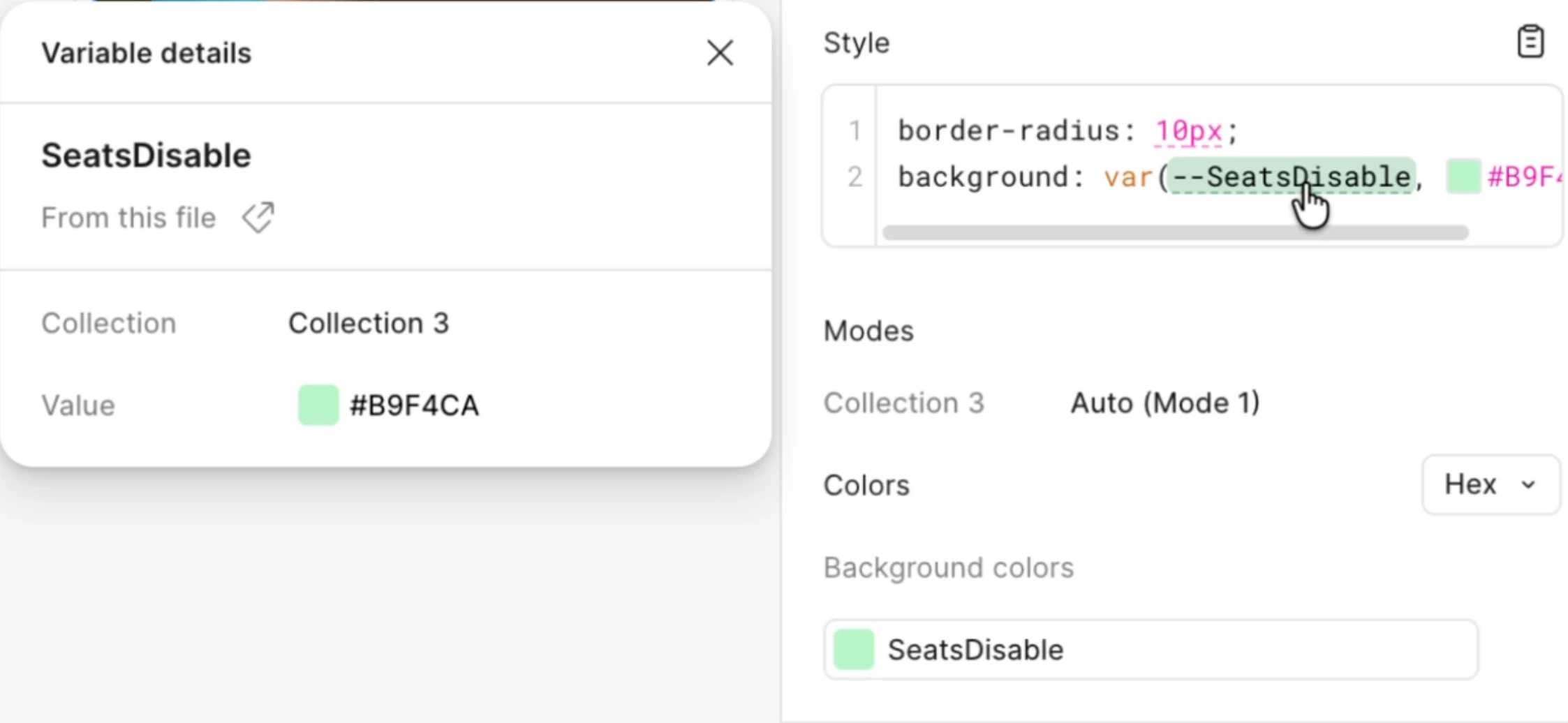This screenshot has height=723, width=1568.
Task: Click the green swatch in the code line
Action: (1463, 177)
